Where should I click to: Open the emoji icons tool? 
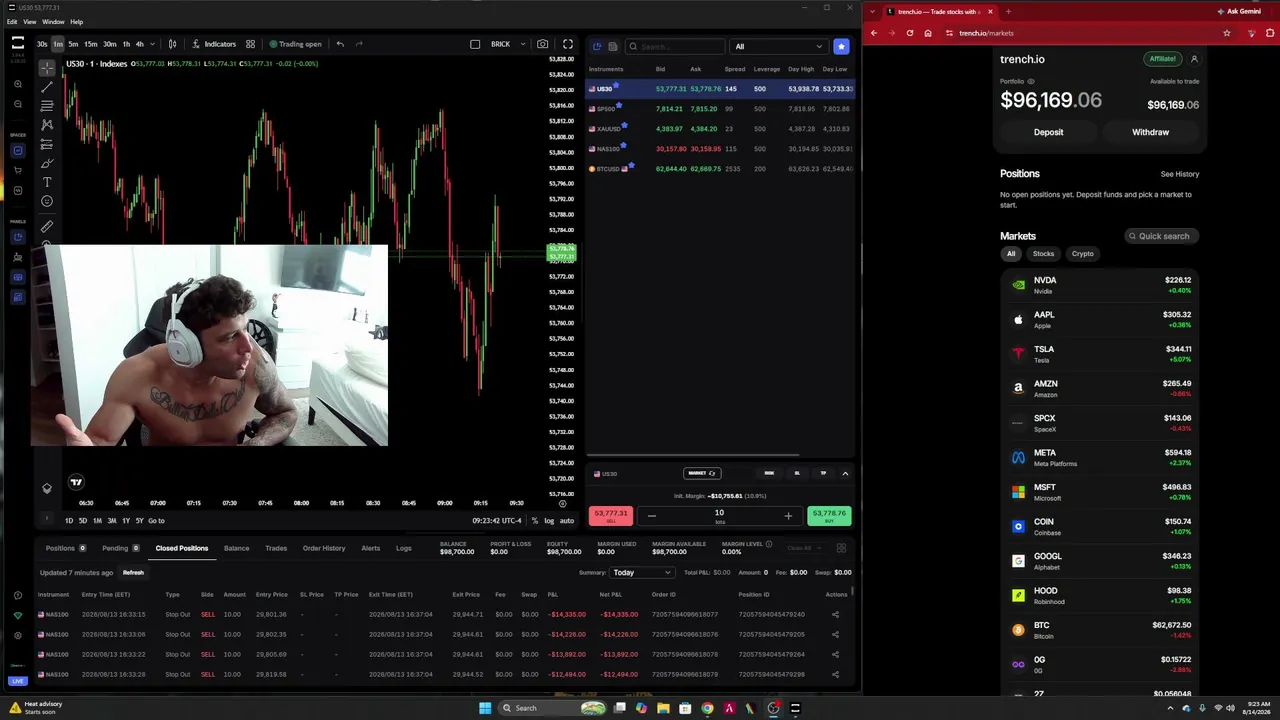(47, 201)
